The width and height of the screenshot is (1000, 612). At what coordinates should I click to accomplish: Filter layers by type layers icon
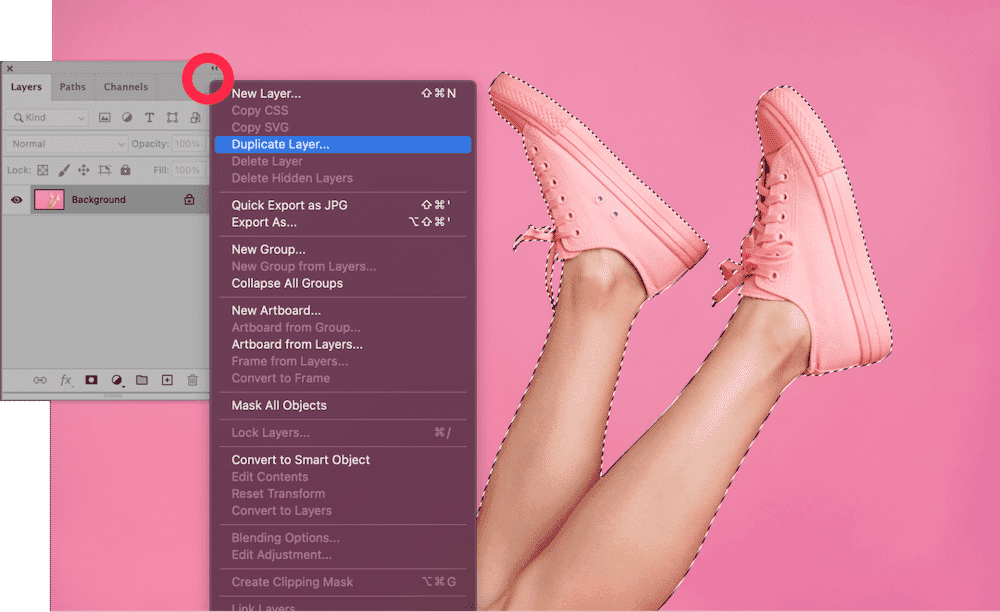click(149, 118)
